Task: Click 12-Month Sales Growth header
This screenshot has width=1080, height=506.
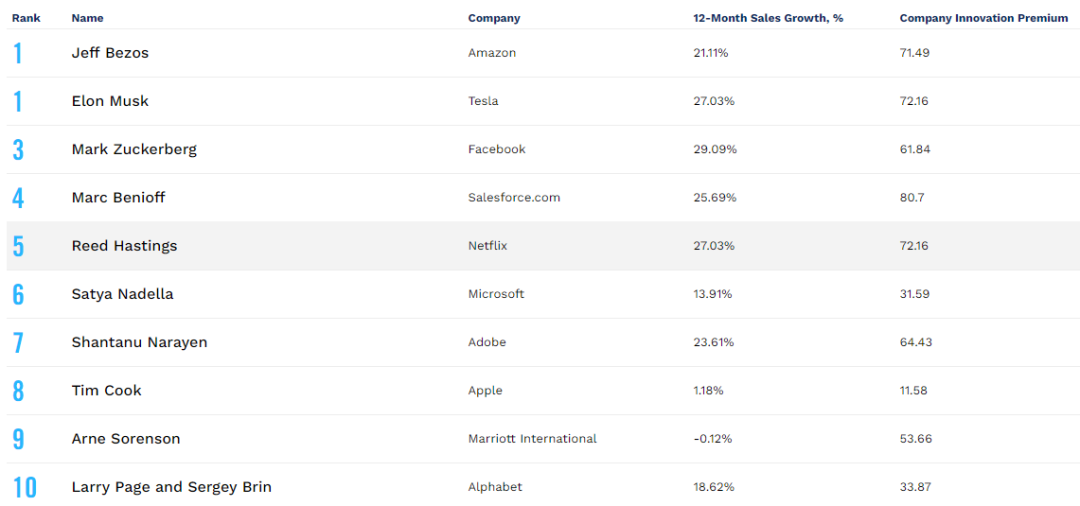Action: [x=768, y=19]
